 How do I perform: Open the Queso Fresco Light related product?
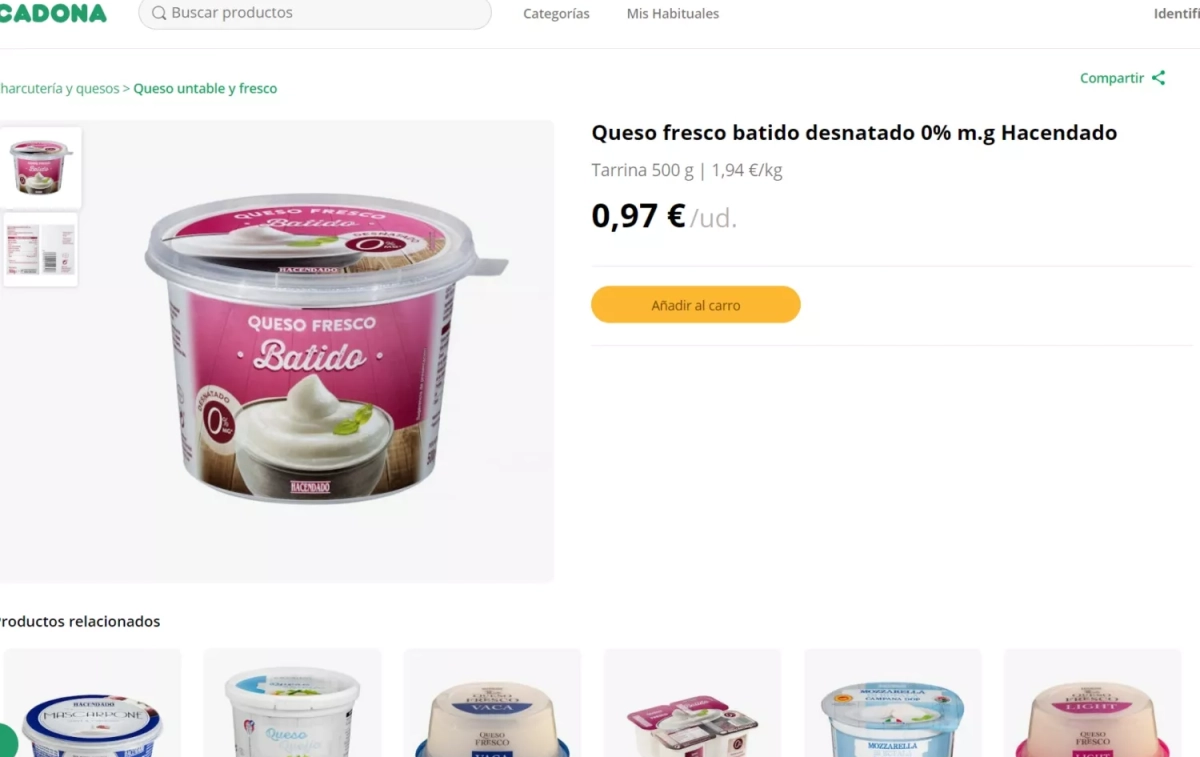[1092, 703]
